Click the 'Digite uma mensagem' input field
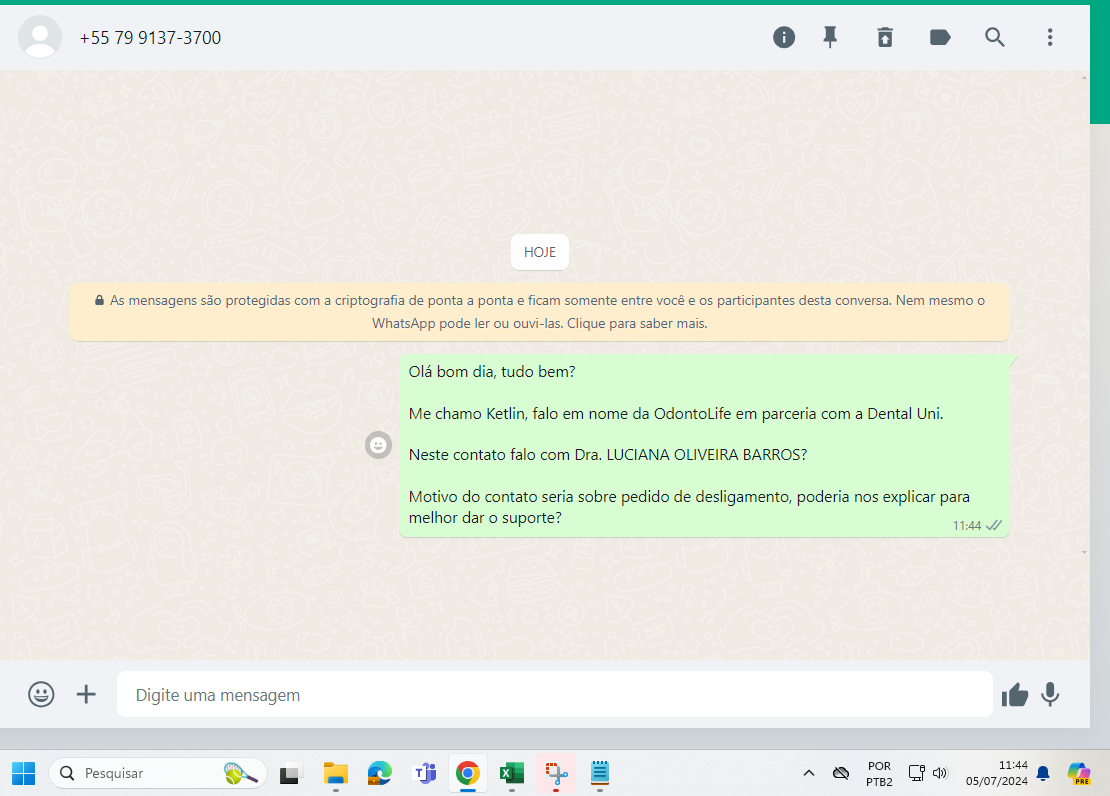Viewport: 1110px width, 796px height. [x=554, y=695]
